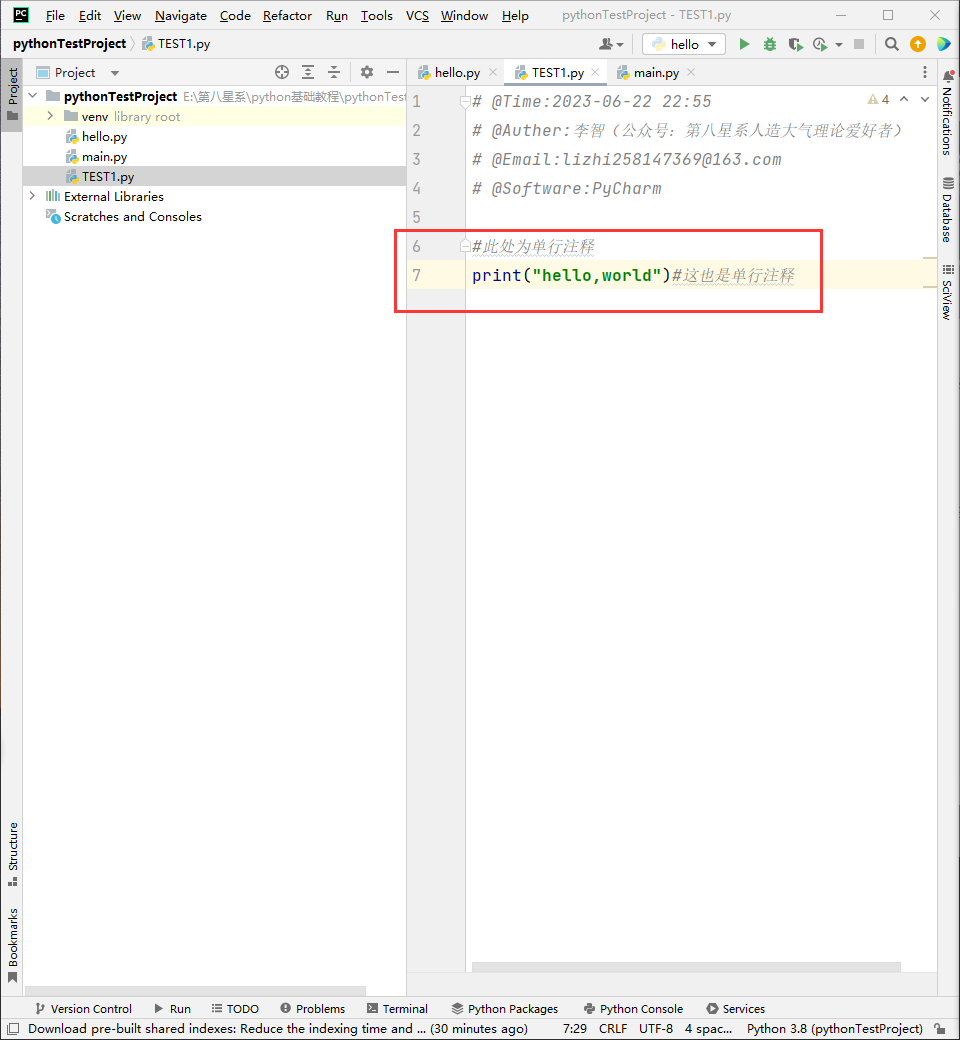Close the main.py editor tab
Screen dimensions: 960x1040
click(691, 72)
